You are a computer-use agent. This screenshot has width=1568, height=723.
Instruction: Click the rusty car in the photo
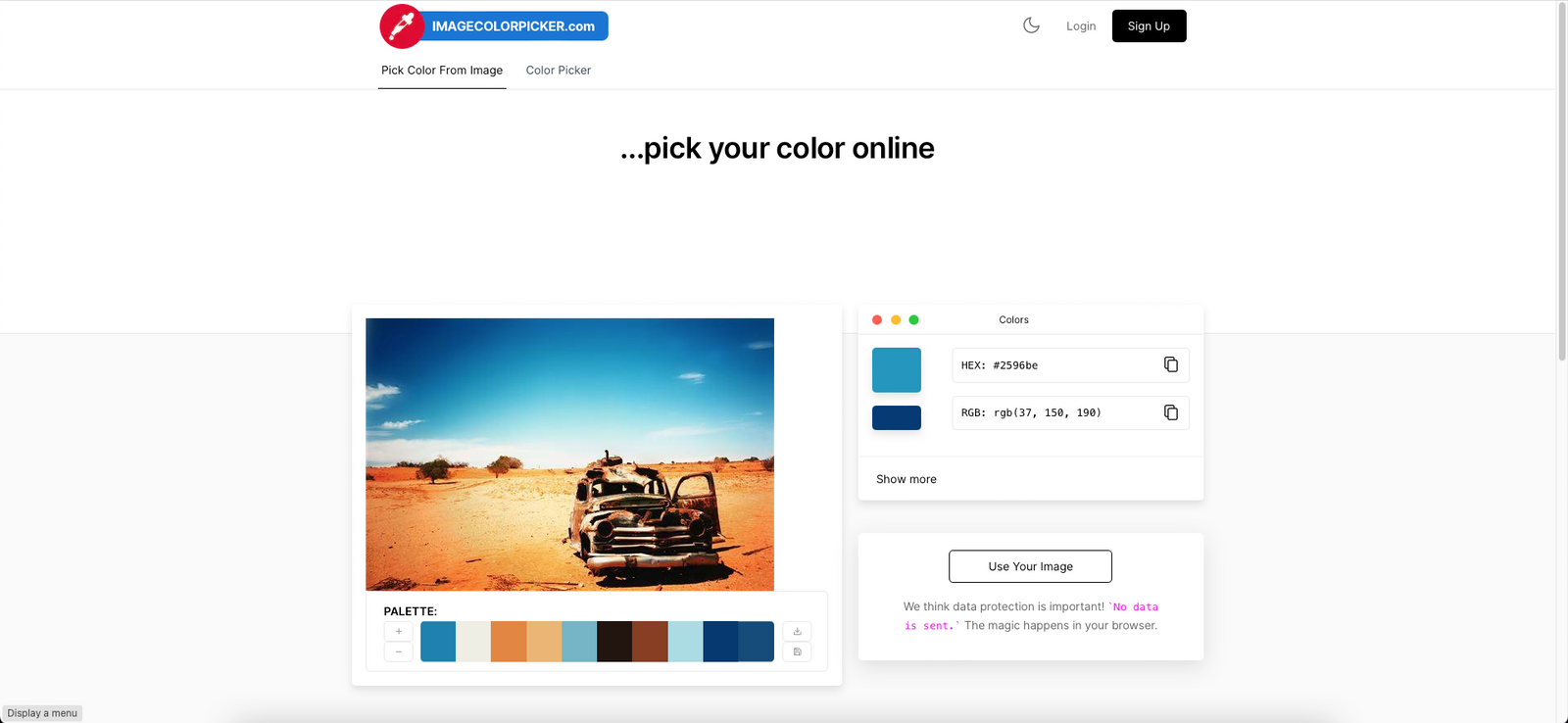click(x=642, y=514)
